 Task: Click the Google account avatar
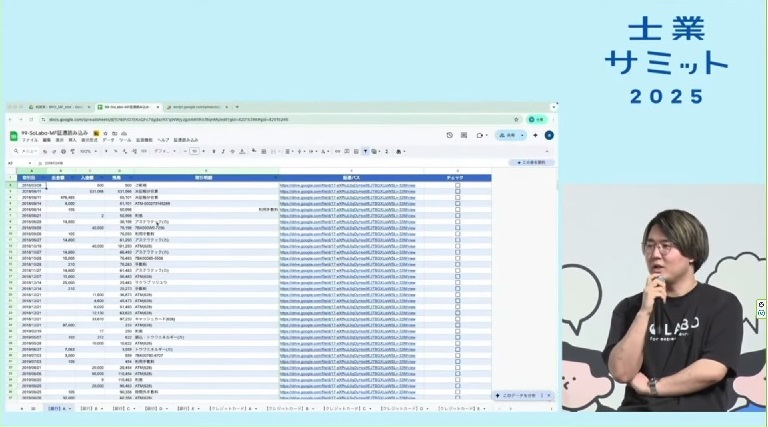pos(548,135)
